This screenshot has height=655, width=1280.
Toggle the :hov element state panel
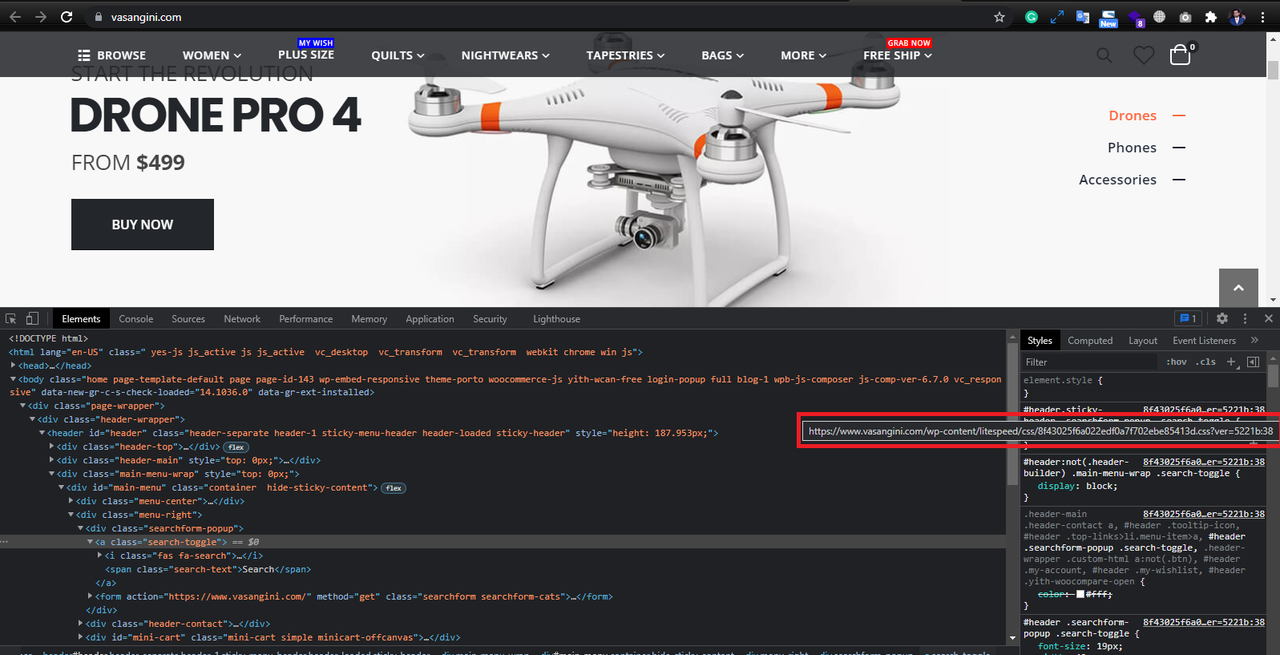(x=1177, y=362)
